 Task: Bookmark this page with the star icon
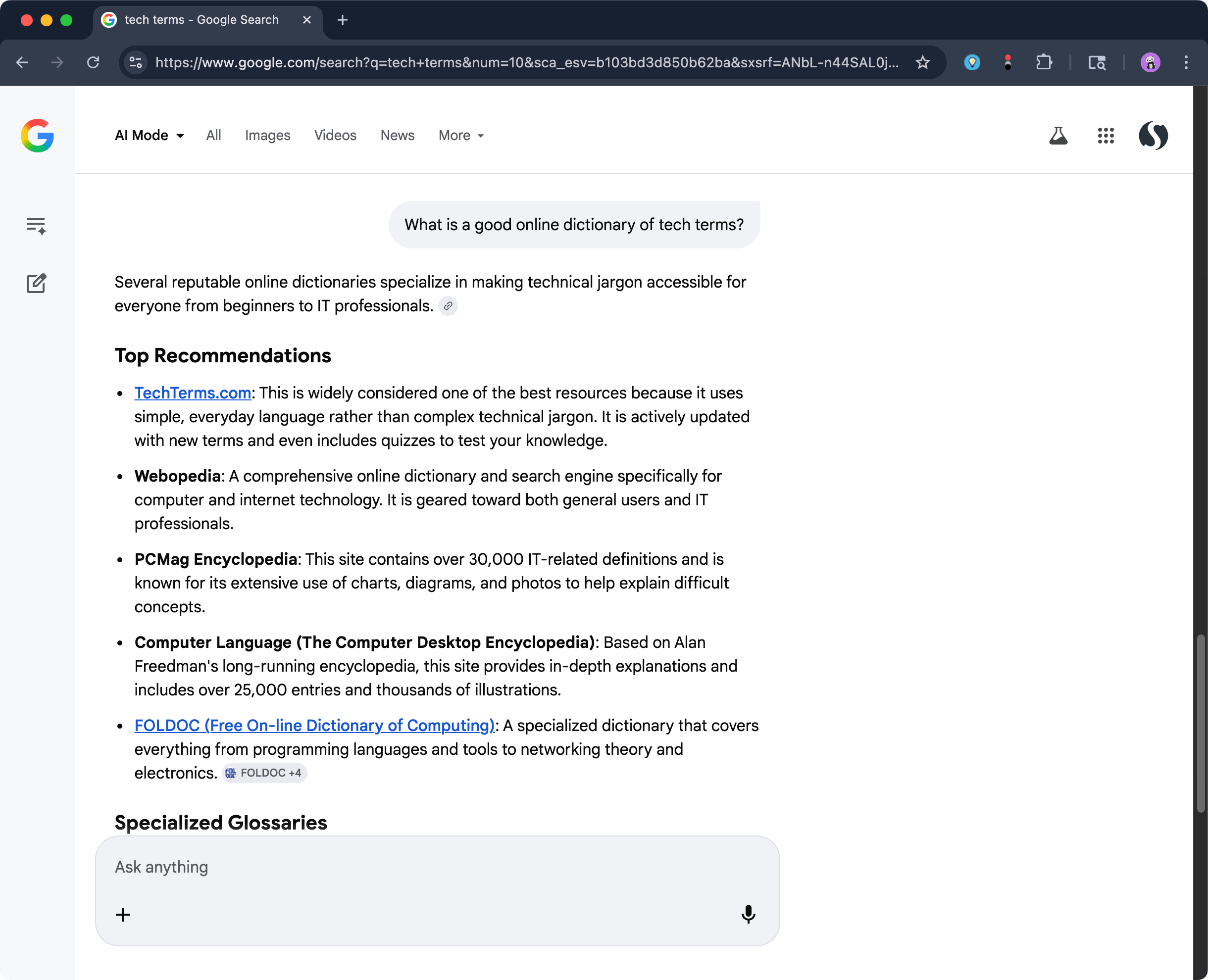point(922,62)
